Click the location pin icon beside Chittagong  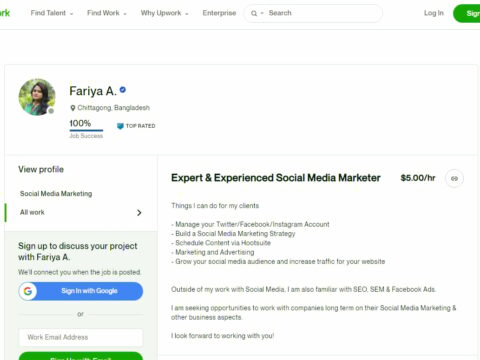(x=73, y=108)
